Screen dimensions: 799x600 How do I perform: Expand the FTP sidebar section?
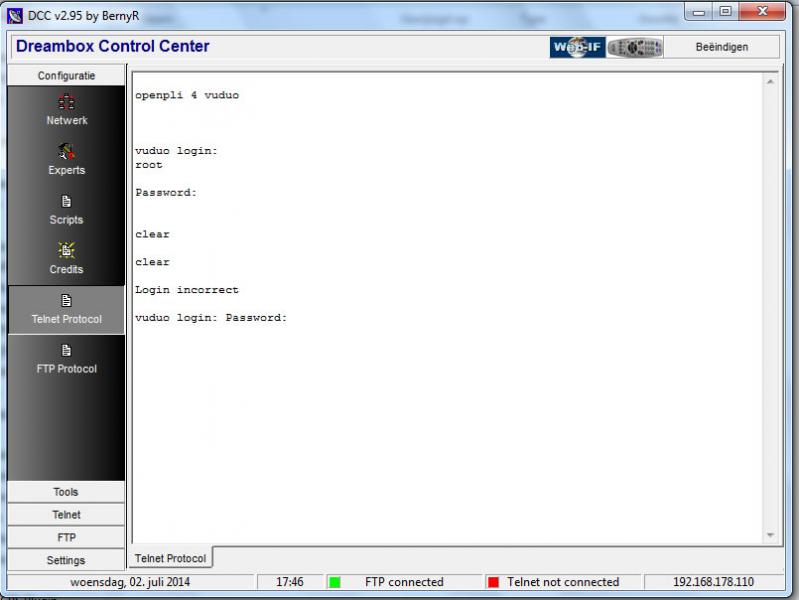pyautogui.click(x=66, y=538)
